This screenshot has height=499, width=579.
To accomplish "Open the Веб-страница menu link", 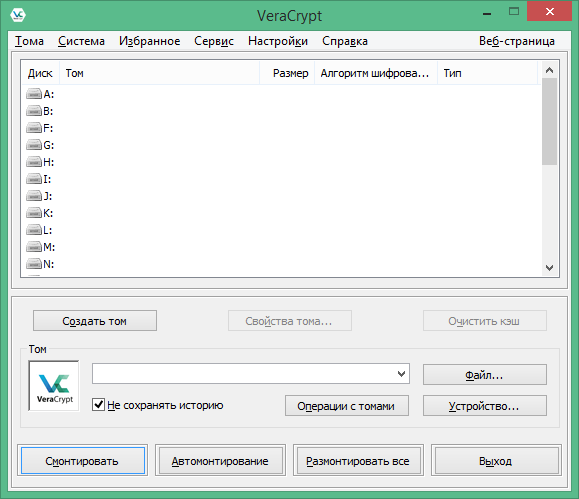I will pos(517,41).
